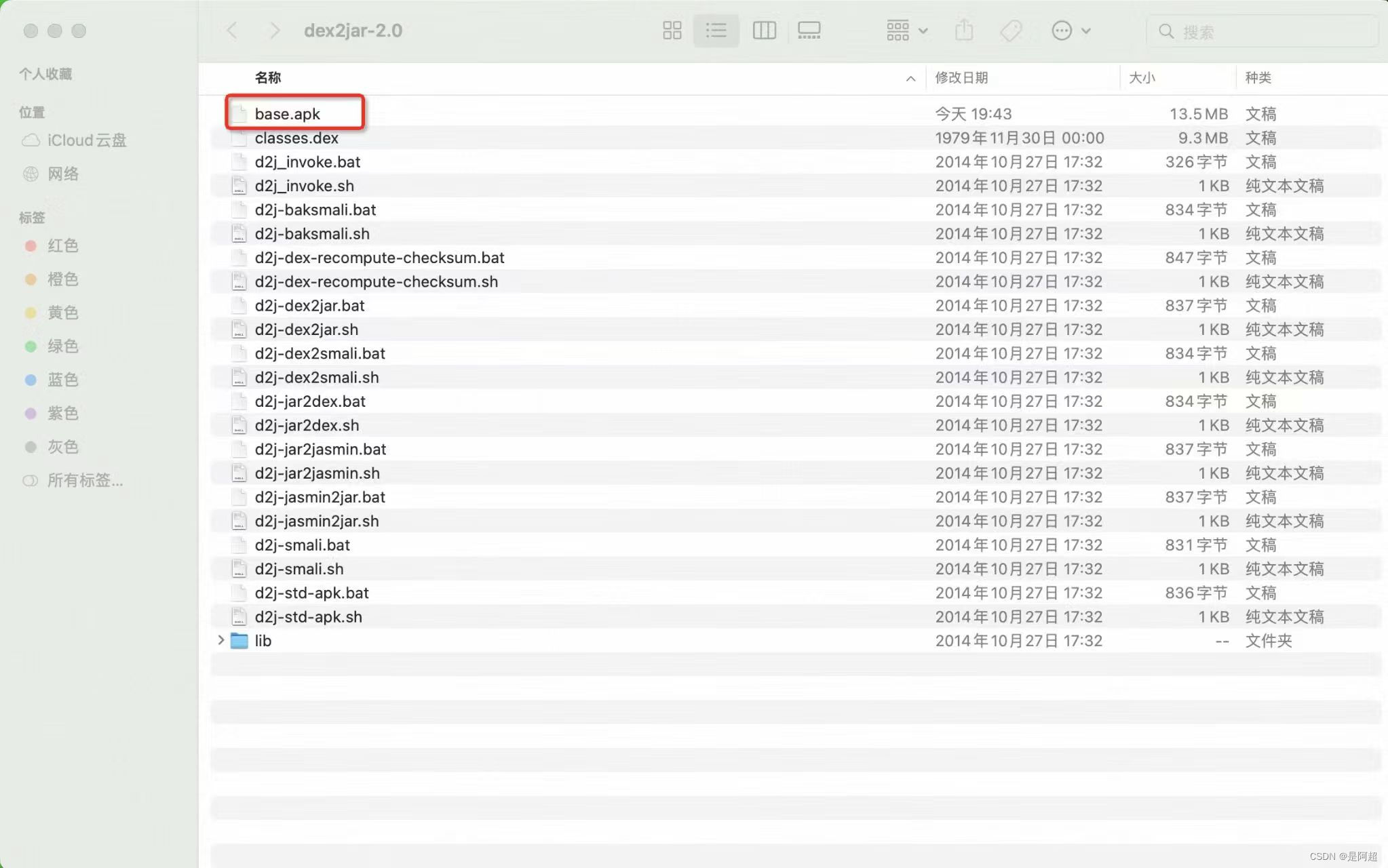Select the 绿色 tag

(51, 346)
